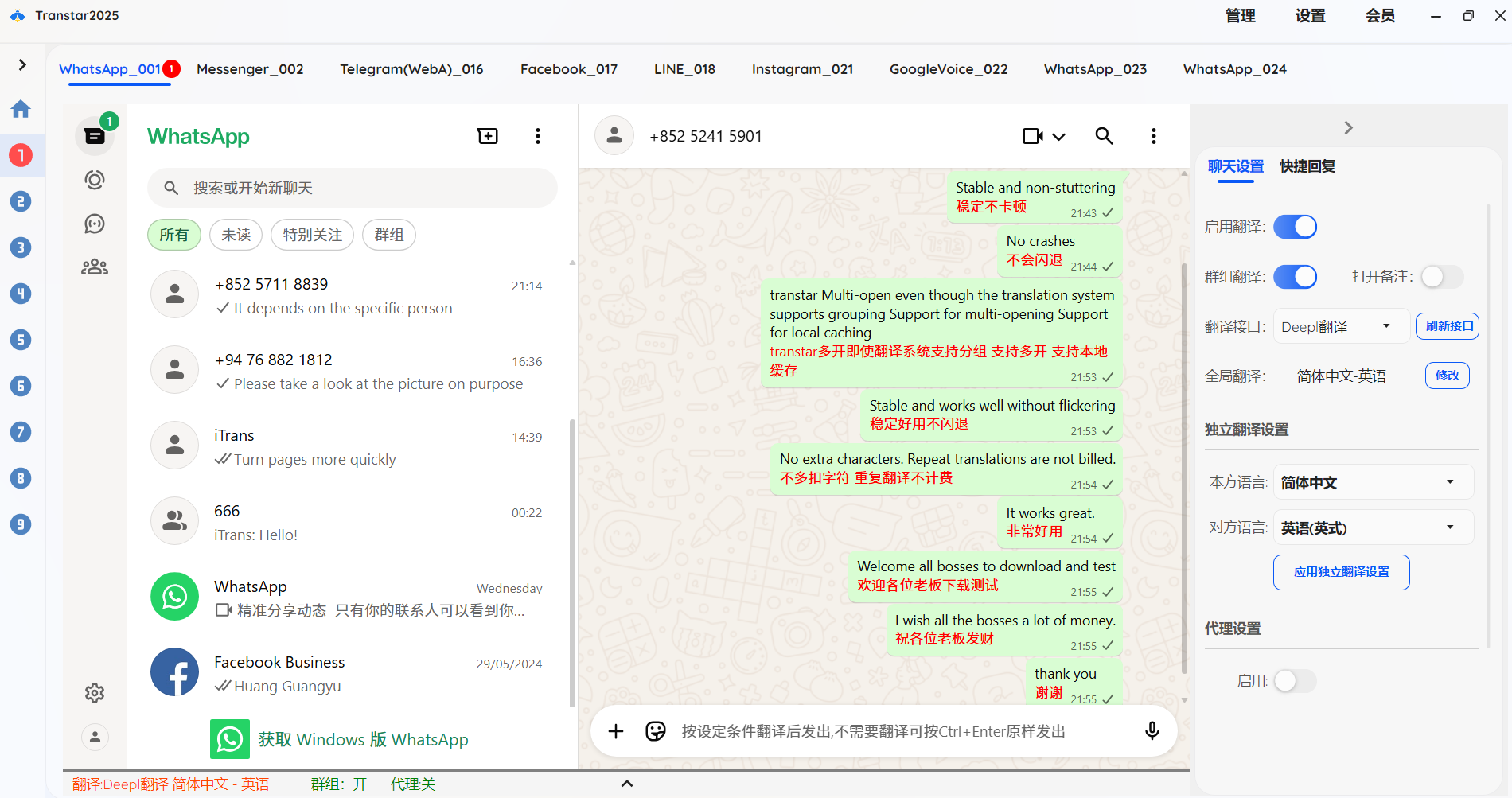Search within the current chat
1512x798 pixels.
pyautogui.click(x=1104, y=136)
